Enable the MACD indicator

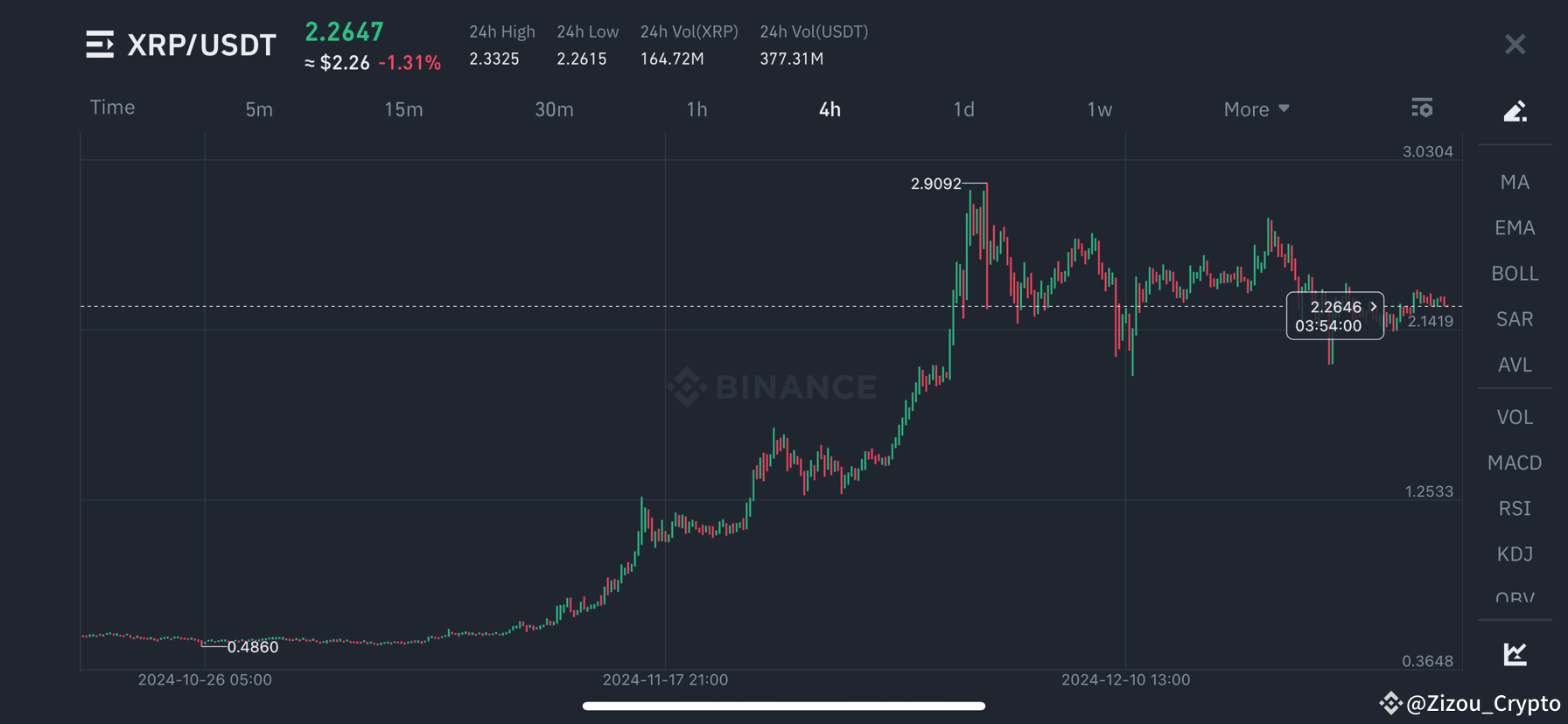(1515, 463)
